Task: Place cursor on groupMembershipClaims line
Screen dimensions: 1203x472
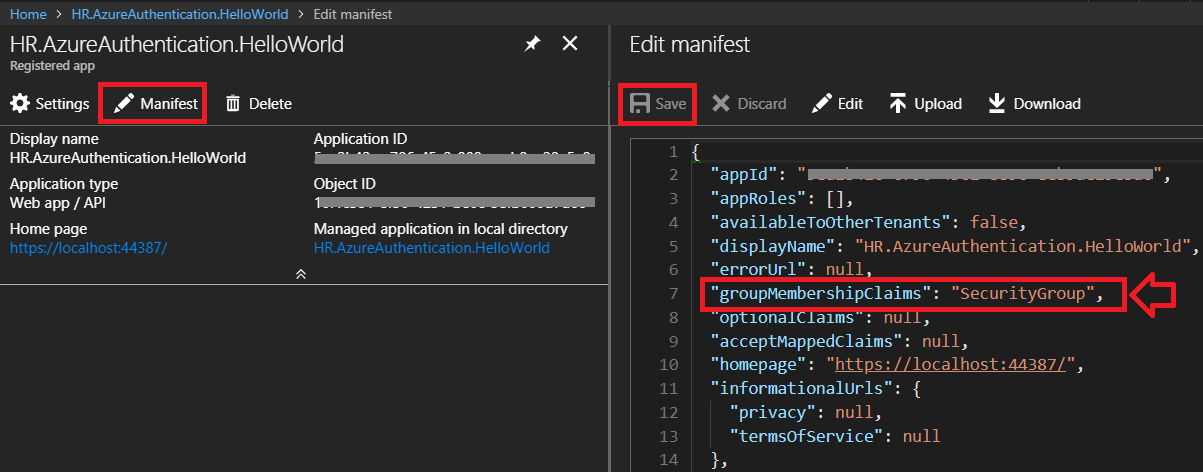Action: 905,294
